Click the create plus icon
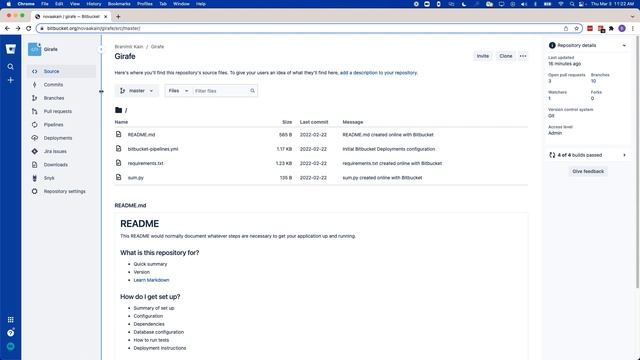The width and height of the screenshot is (640, 360). coord(11,80)
